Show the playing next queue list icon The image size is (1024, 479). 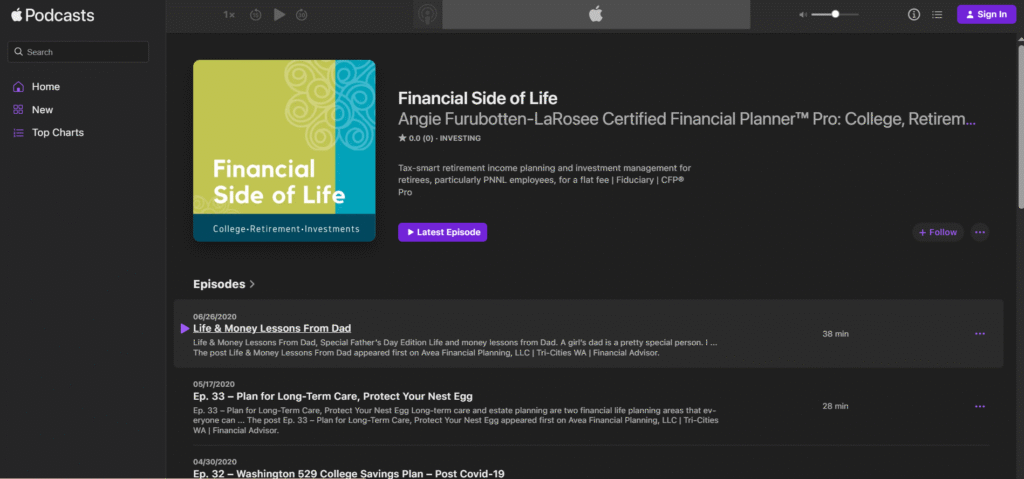click(x=937, y=14)
